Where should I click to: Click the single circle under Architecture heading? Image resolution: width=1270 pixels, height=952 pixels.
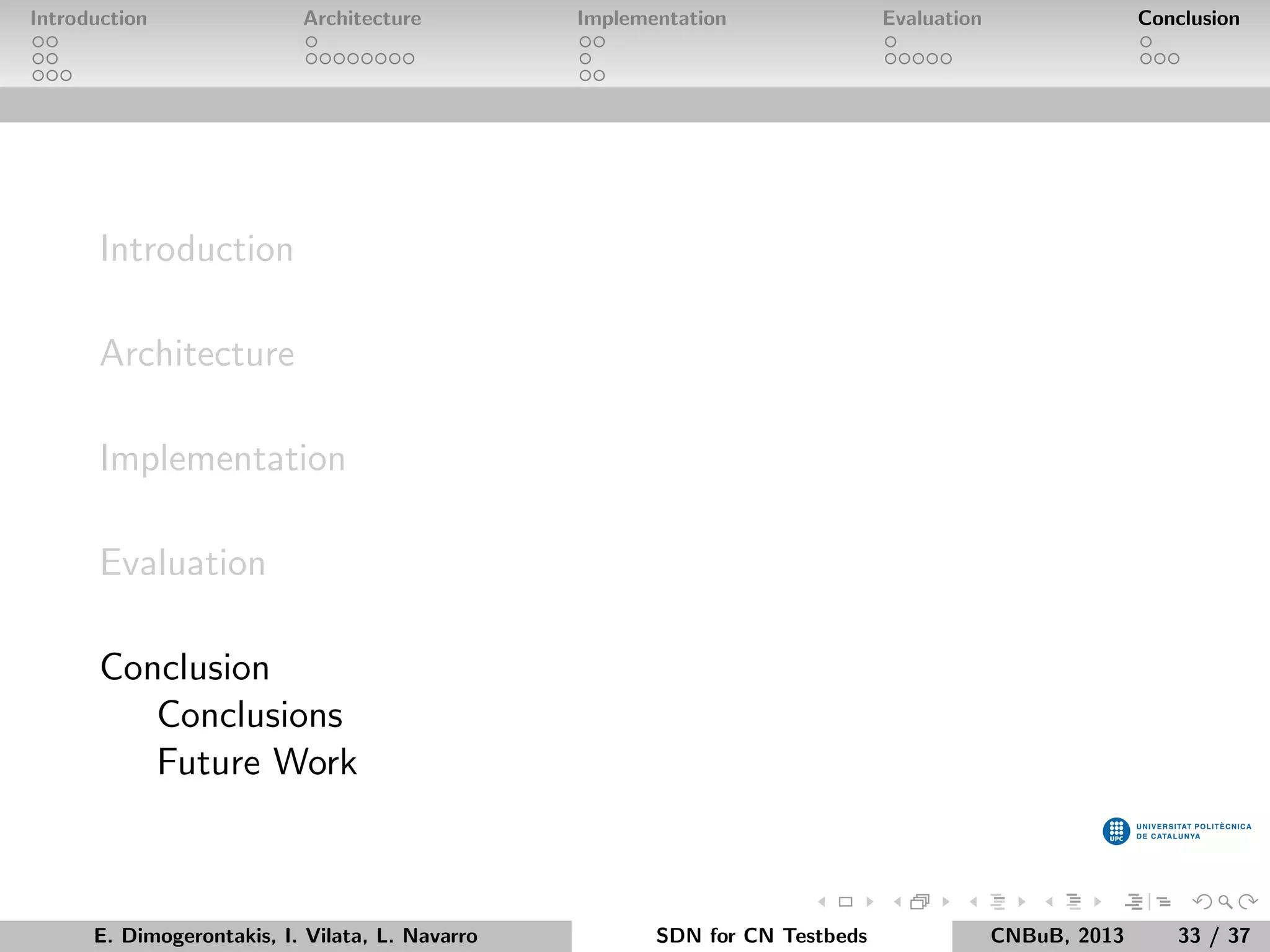[x=311, y=42]
